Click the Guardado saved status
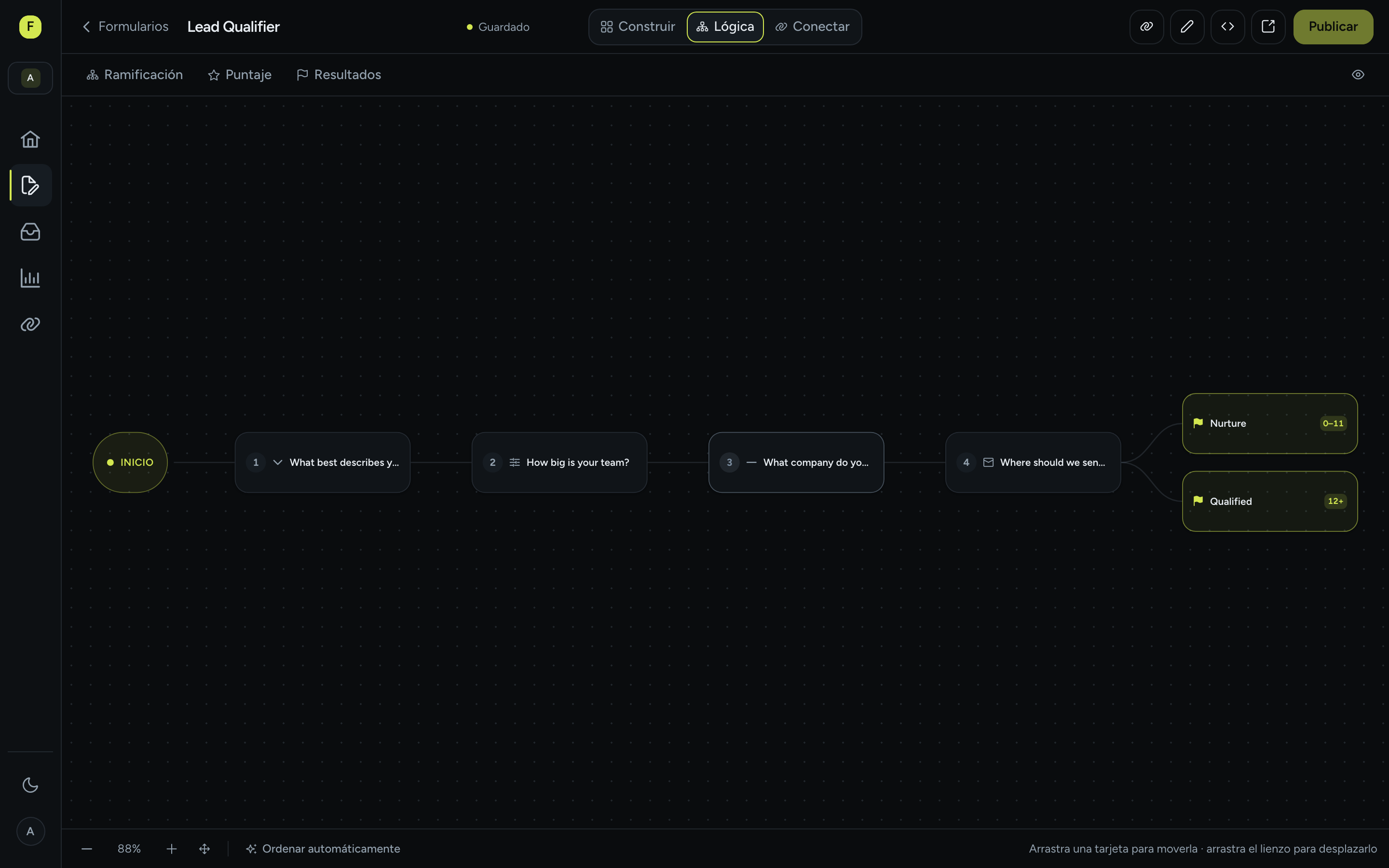Viewport: 1389px width, 868px height. click(x=498, y=27)
